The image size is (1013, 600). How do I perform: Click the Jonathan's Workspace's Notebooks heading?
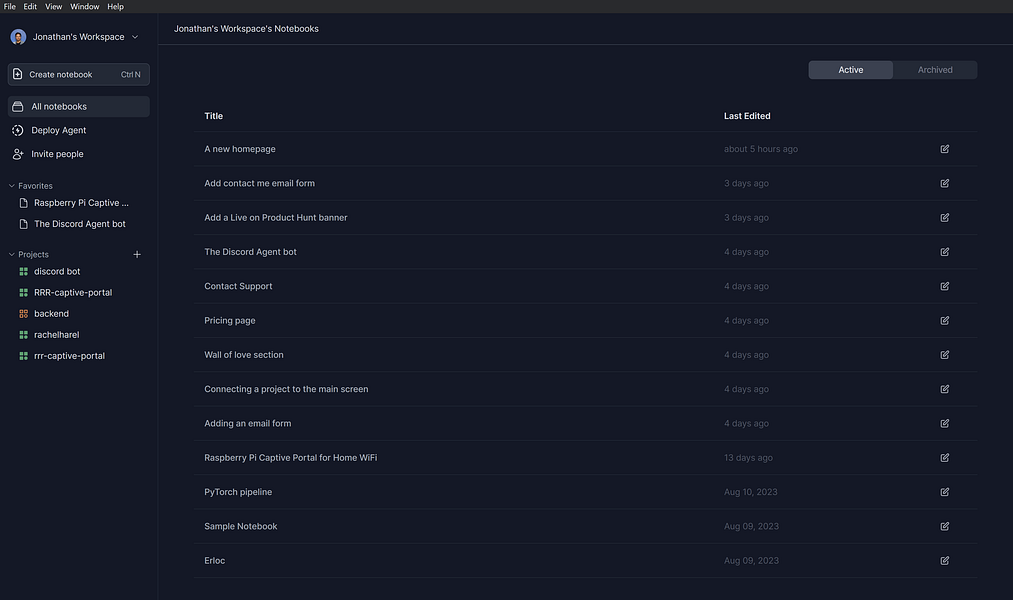(246, 29)
